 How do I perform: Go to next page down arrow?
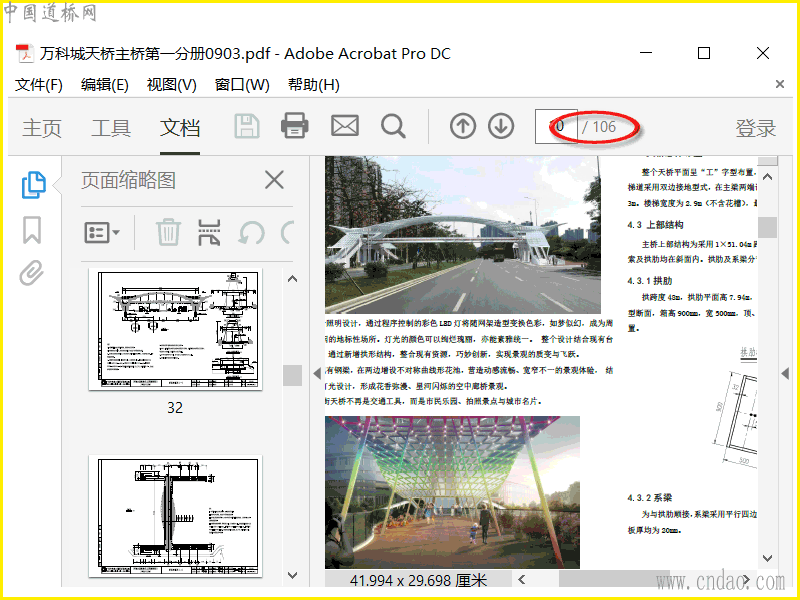[501, 126]
